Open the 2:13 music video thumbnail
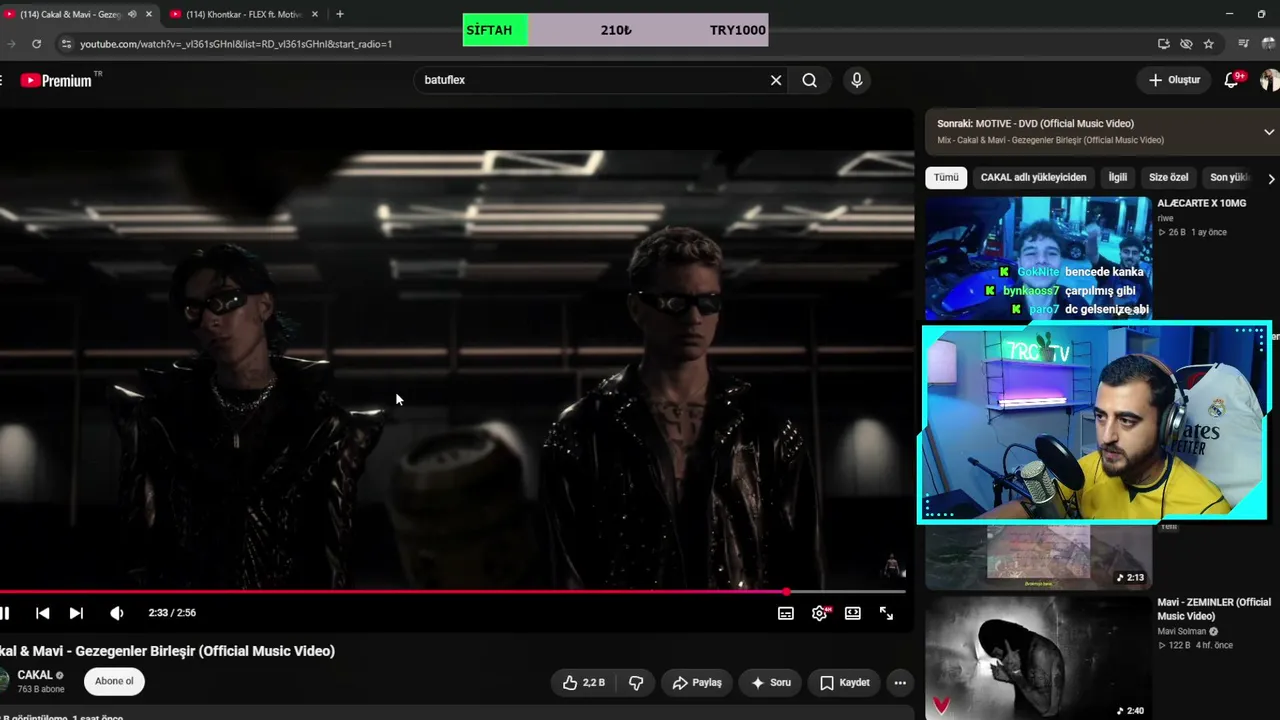Screen dimensions: 1280x720 point(1038,556)
